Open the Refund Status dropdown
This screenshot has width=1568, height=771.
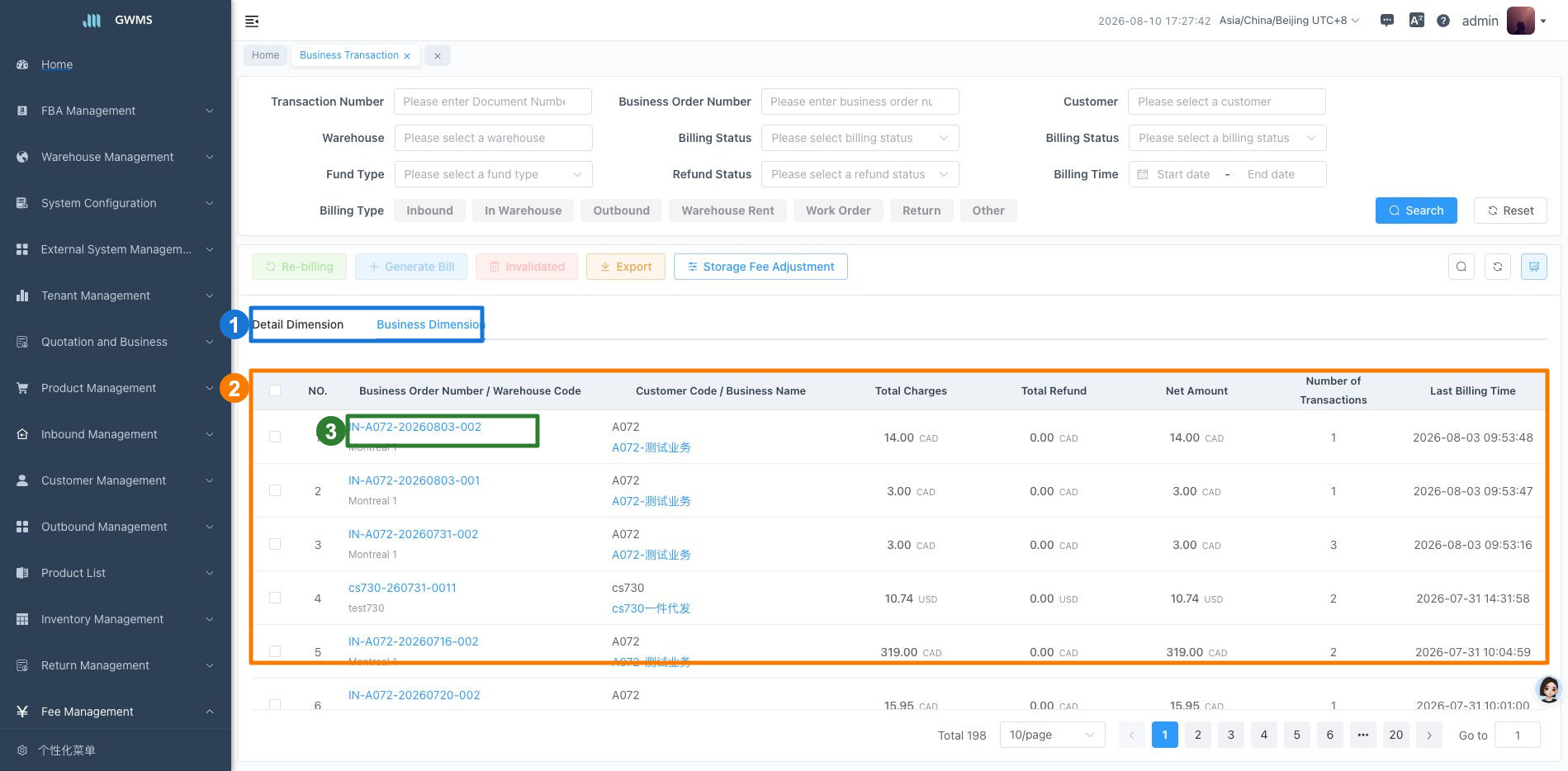(860, 174)
